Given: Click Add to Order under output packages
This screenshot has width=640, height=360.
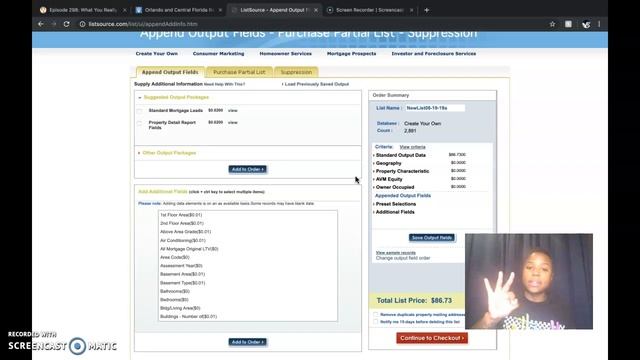Looking at the screenshot, I should tap(247, 169).
